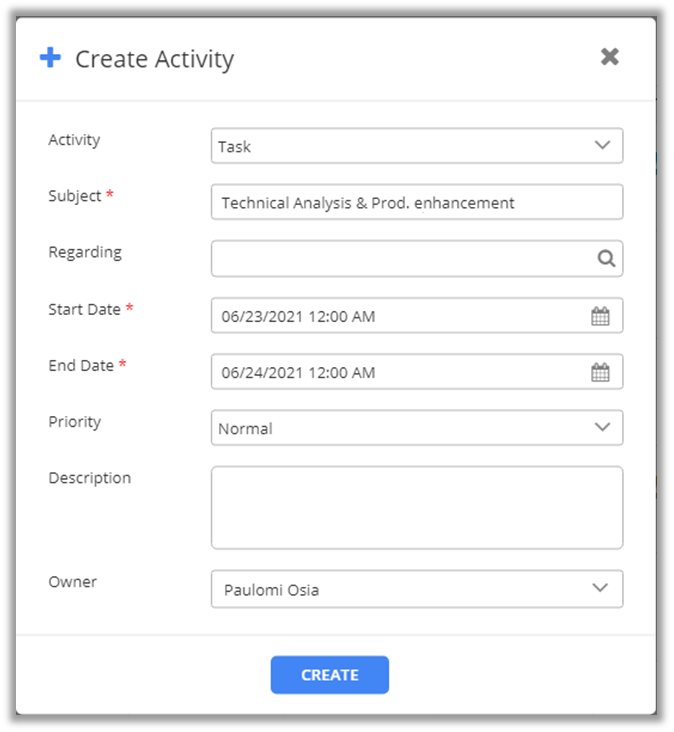Click the End Date text field
The height and width of the screenshot is (732, 674).
(x=400, y=372)
